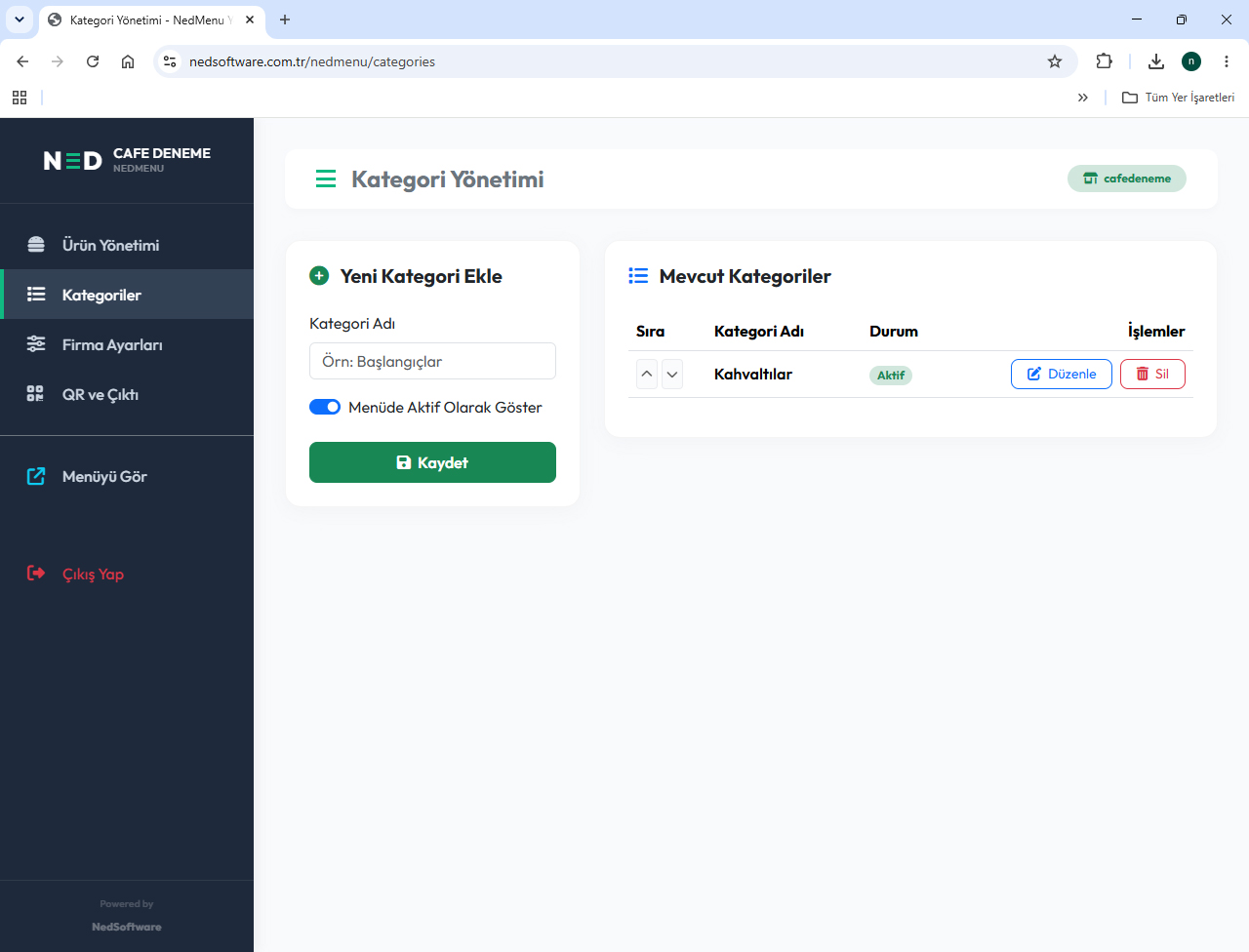Edit Kahvaltılar with the Düzenle button
Viewport: 1249px width, 952px height.
[x=1062, y=374]
